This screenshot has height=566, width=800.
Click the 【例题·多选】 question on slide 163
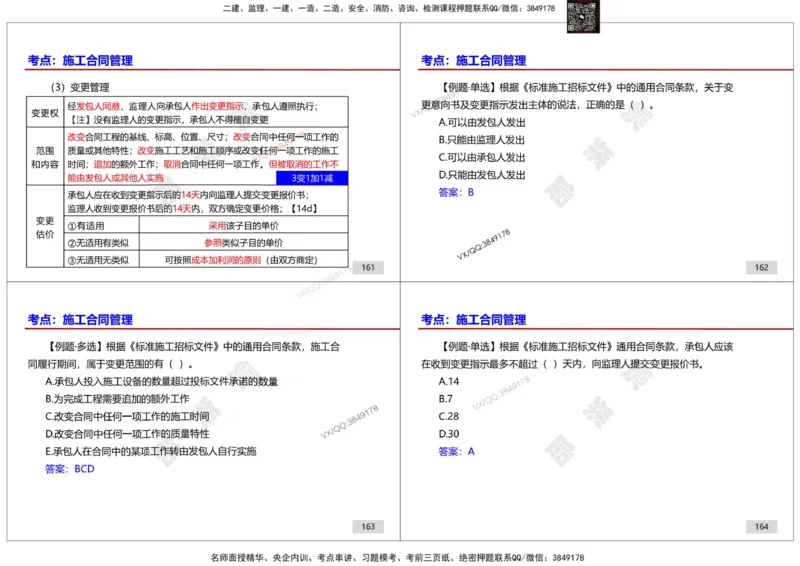184,355
